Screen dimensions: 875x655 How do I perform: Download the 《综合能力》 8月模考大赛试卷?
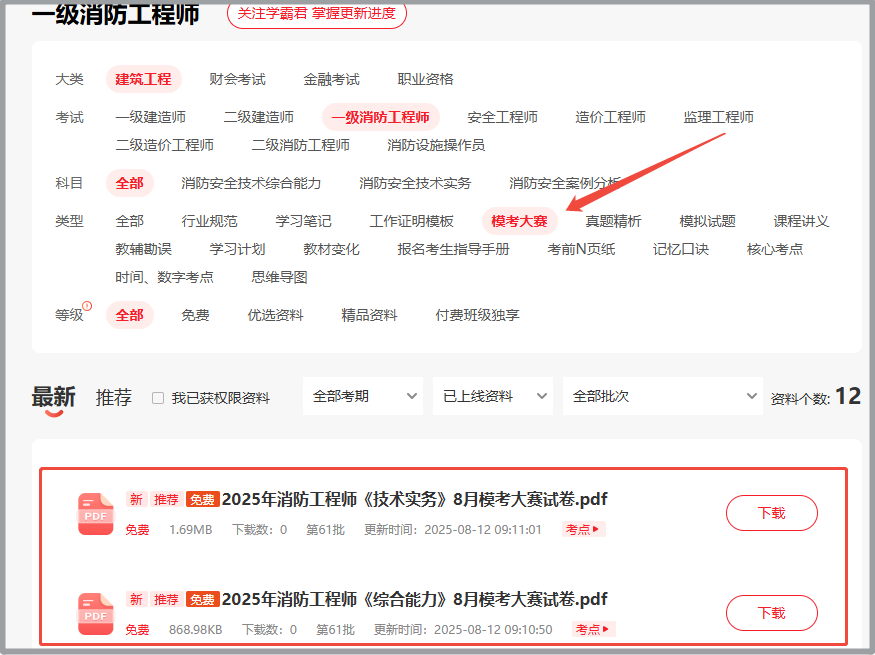coord(771,613)
